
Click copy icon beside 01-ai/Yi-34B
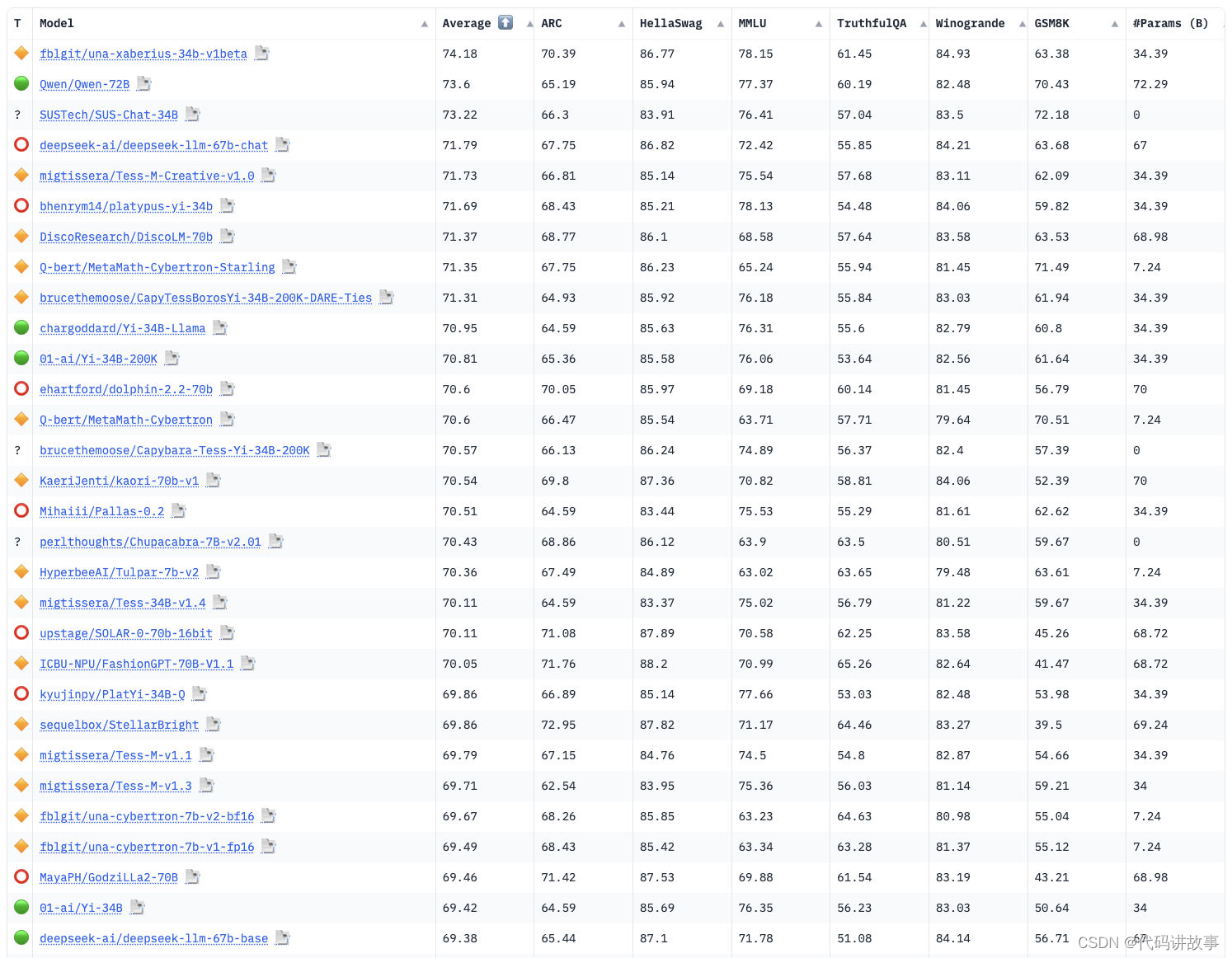click(x=138, y=908)
